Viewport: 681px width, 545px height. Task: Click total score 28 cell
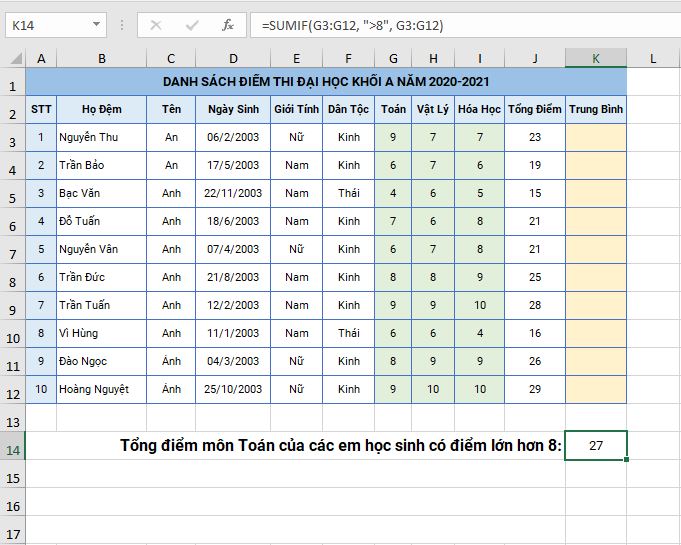point(535,305)
